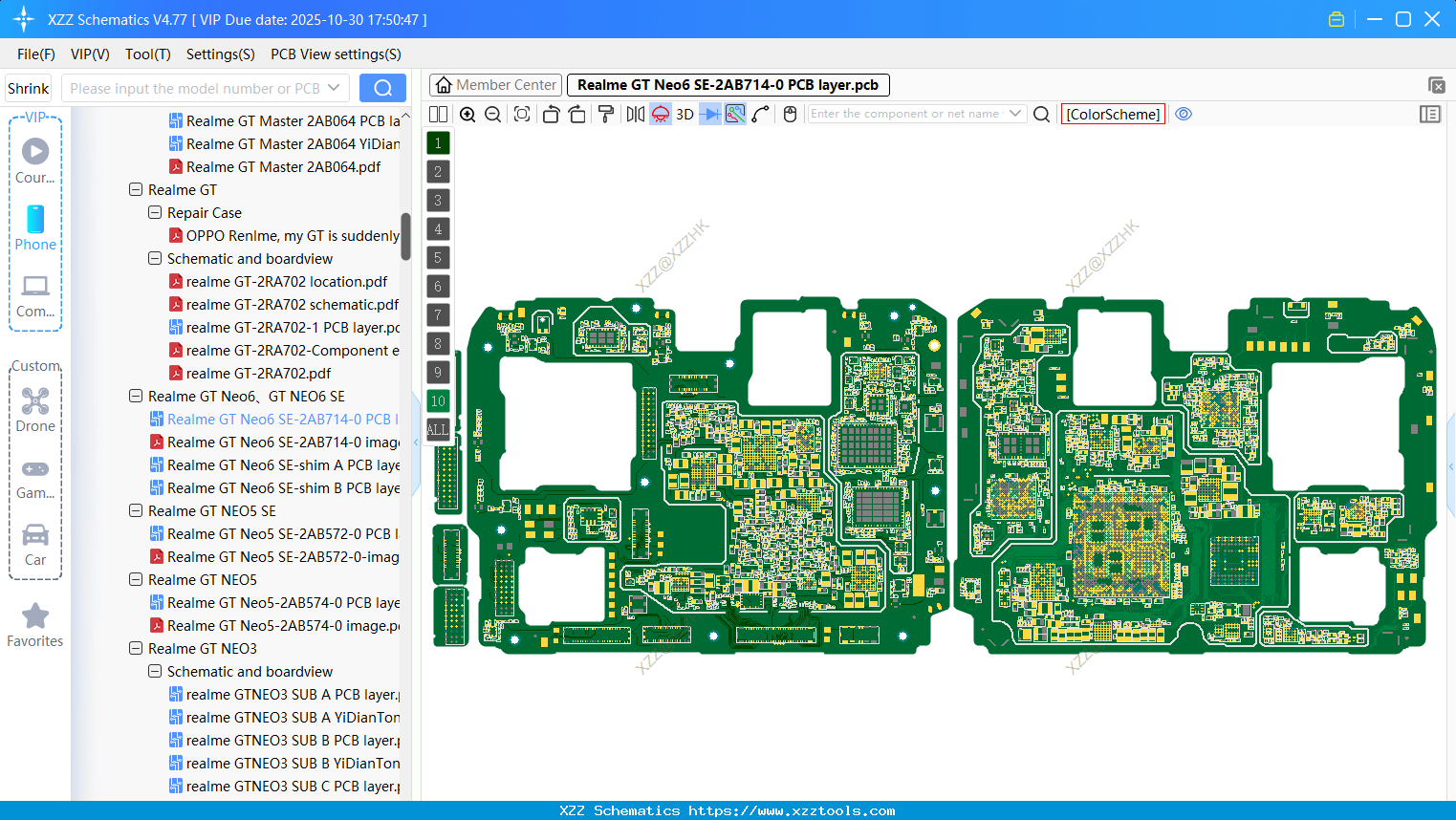1456x820 pixels.
Task: Click the yellow toolbox icon in title bar
Action: click(1336, 18)
